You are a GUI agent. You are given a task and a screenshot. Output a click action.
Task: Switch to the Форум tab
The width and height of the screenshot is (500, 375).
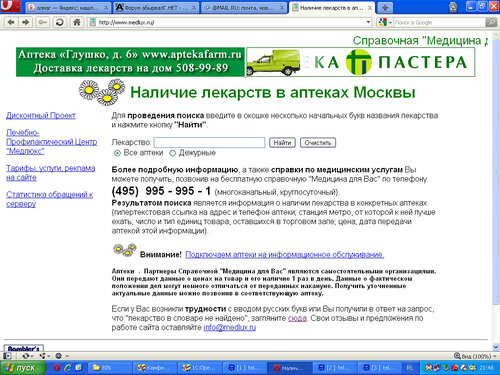pos(156,8)
